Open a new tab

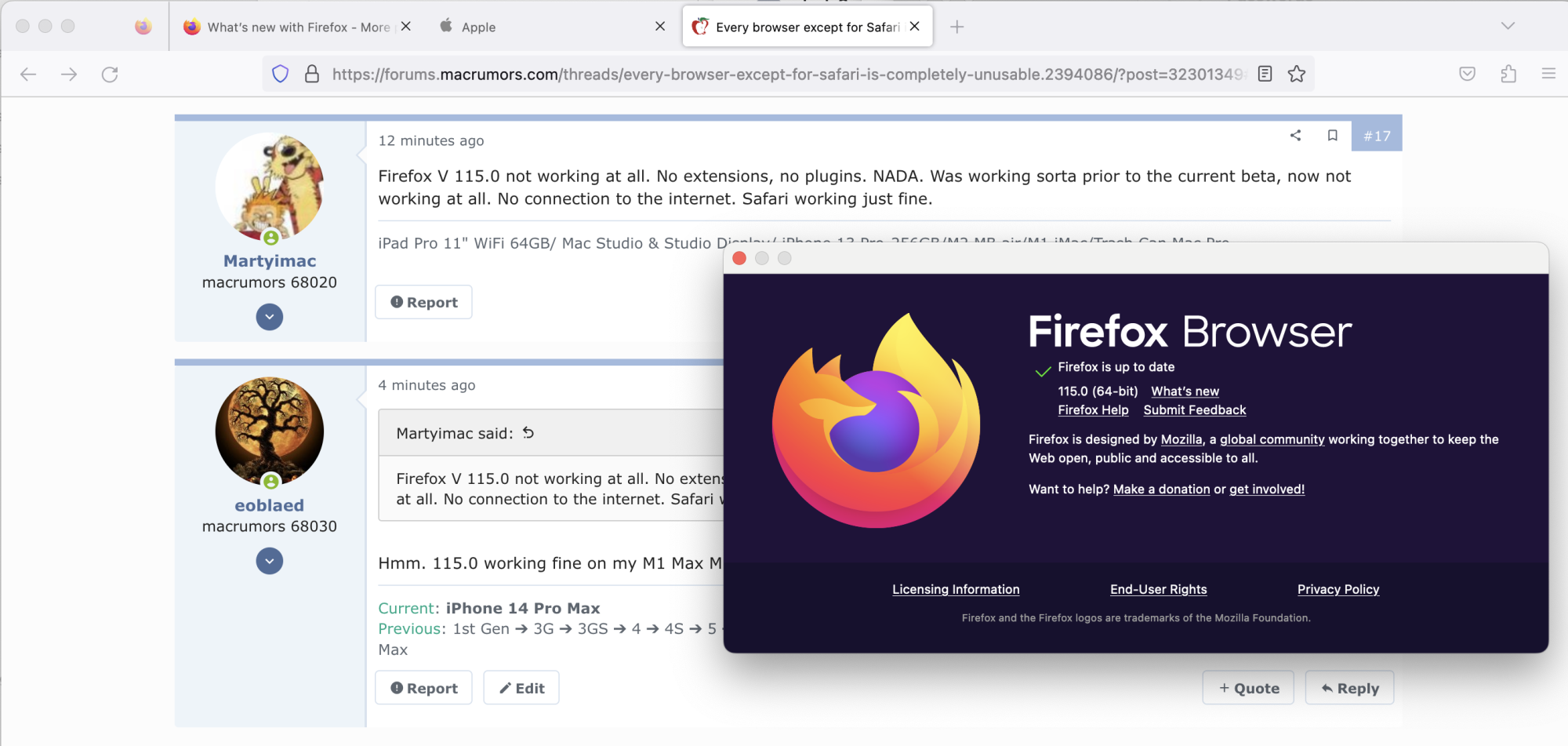click(x=957, y=27)
